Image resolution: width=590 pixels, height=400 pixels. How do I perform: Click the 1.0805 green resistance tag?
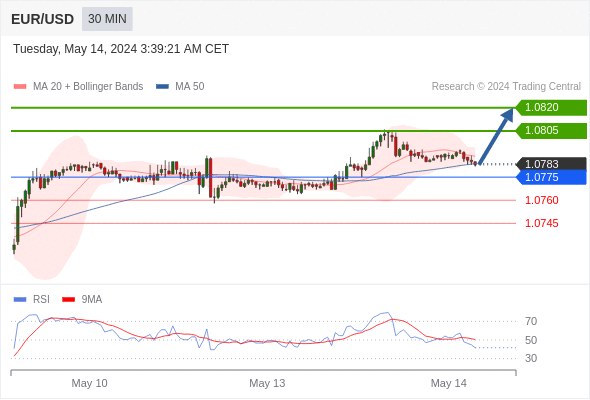[x=551, y=131]
